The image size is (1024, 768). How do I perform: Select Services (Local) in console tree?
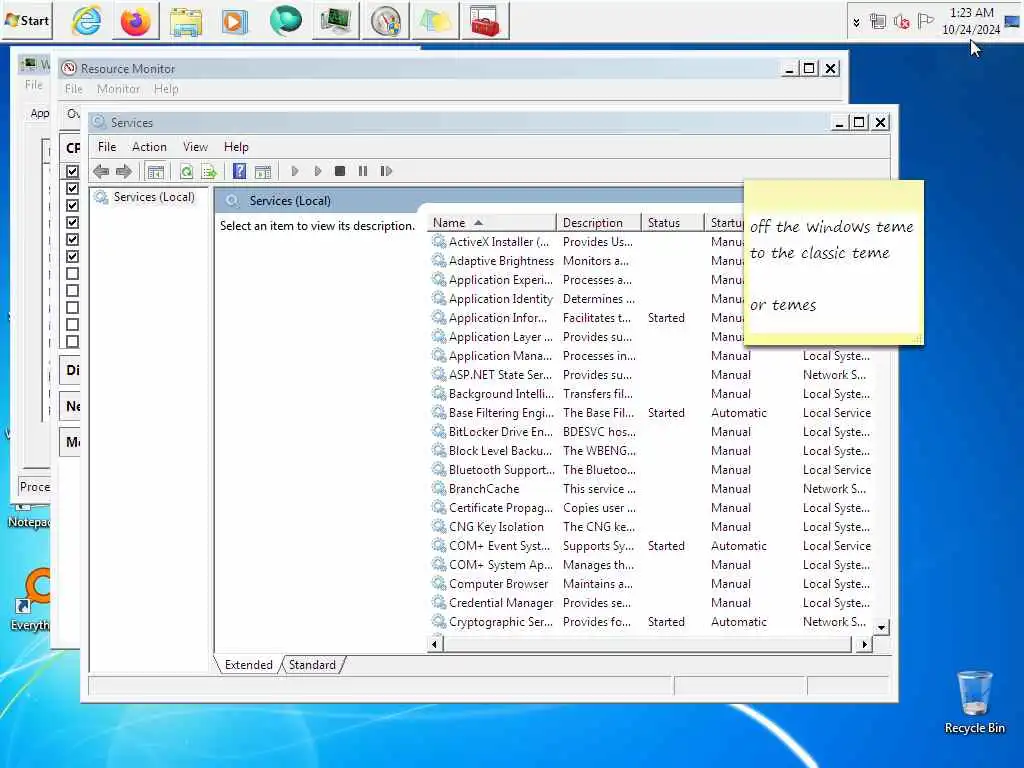(153, 197)
